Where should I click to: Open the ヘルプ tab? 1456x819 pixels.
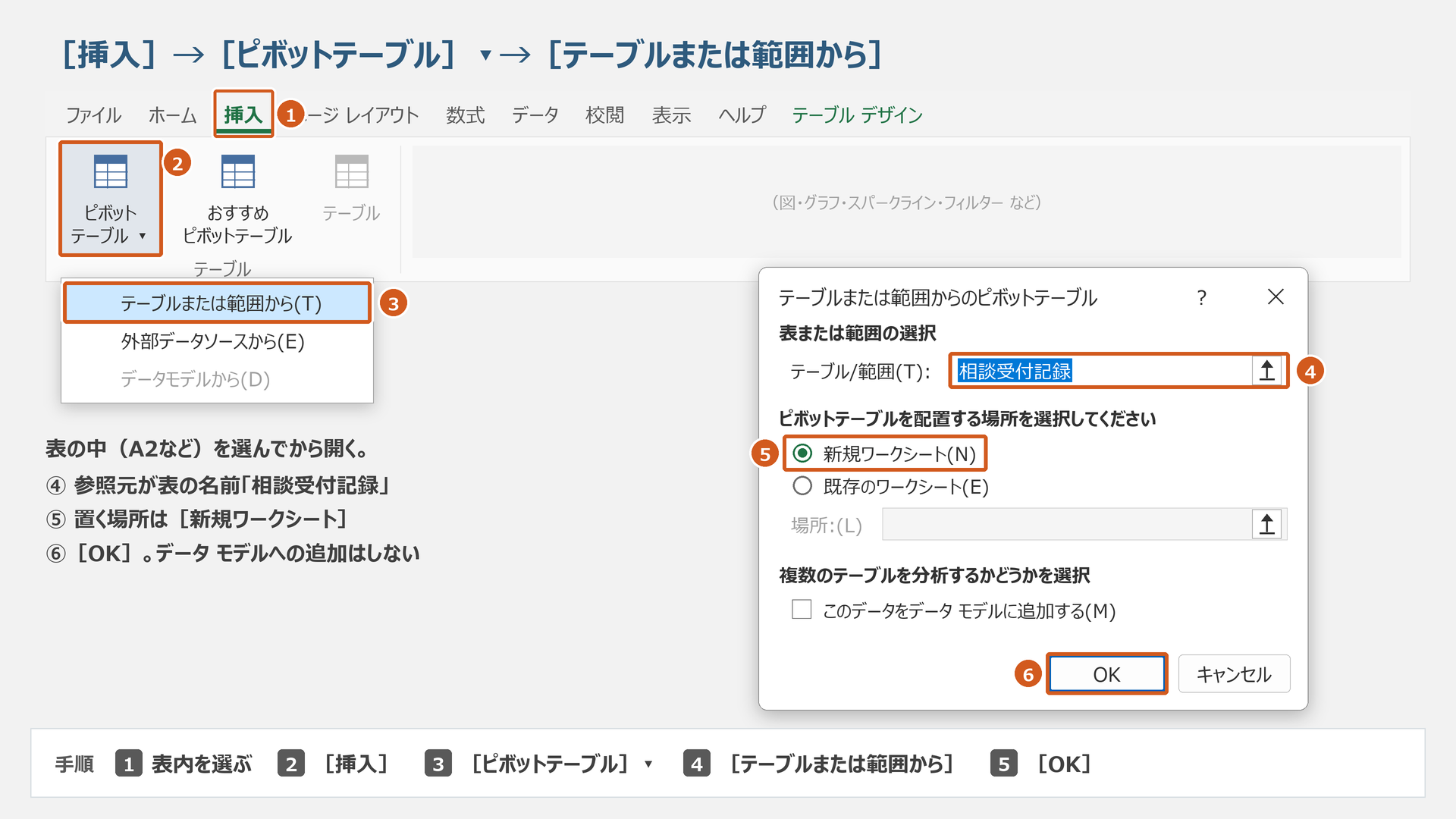tap(742, 115)
